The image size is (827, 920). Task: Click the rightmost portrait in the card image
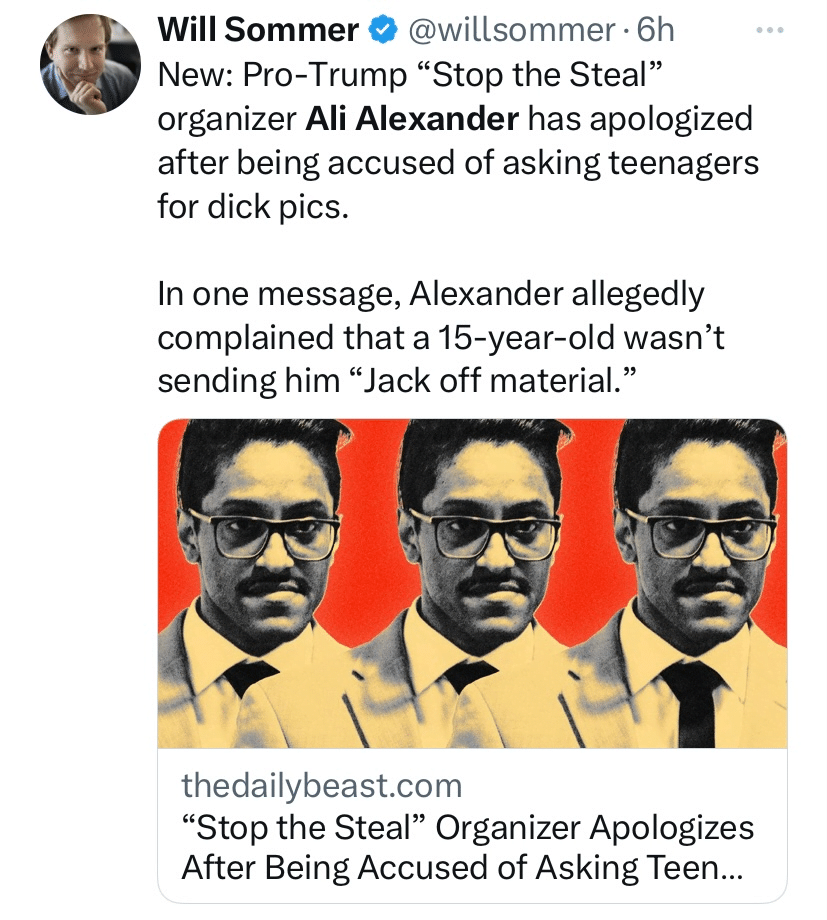click(x=690, y=583)
